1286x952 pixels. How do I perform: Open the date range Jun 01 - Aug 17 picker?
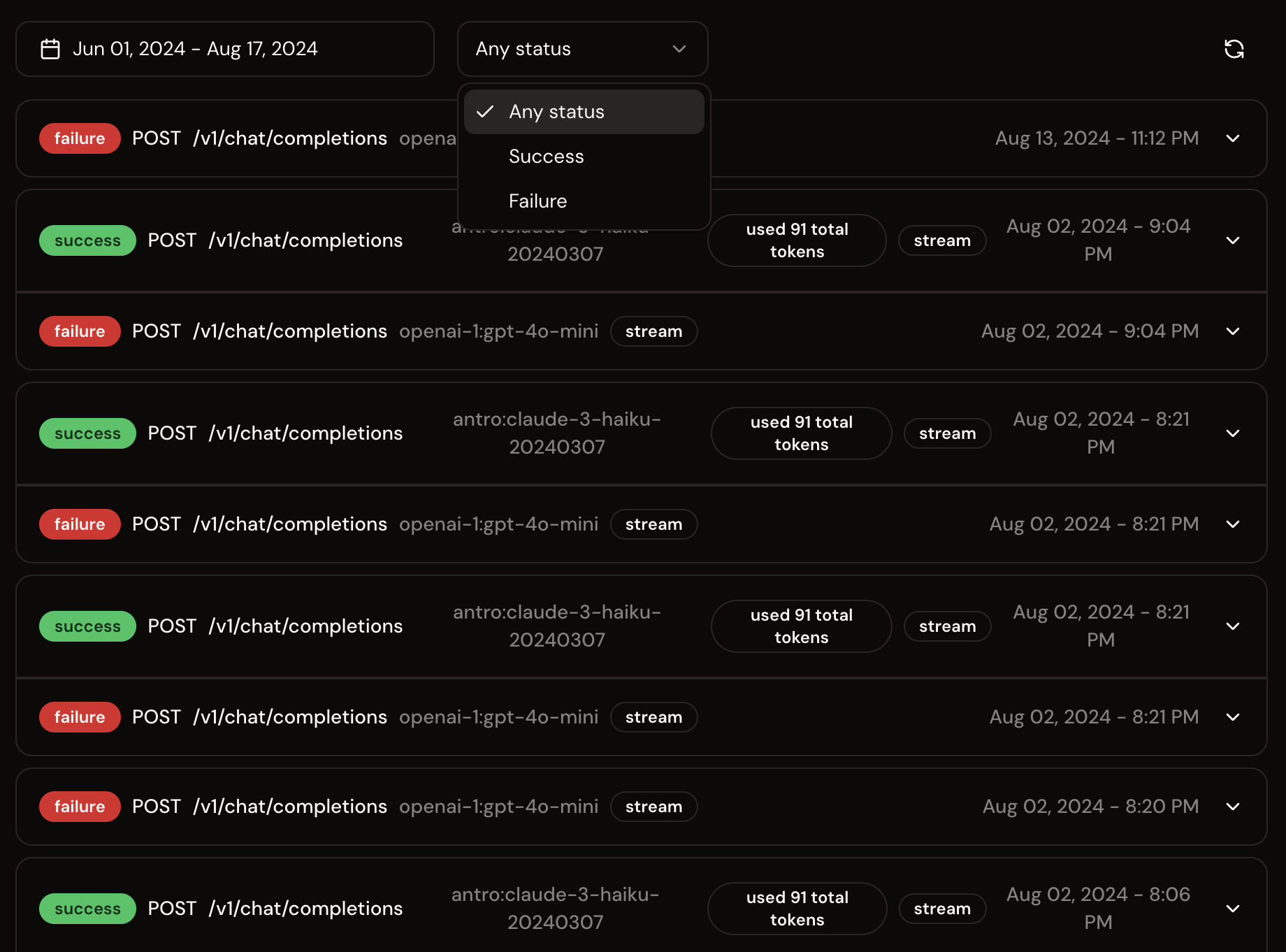point(224,49)
